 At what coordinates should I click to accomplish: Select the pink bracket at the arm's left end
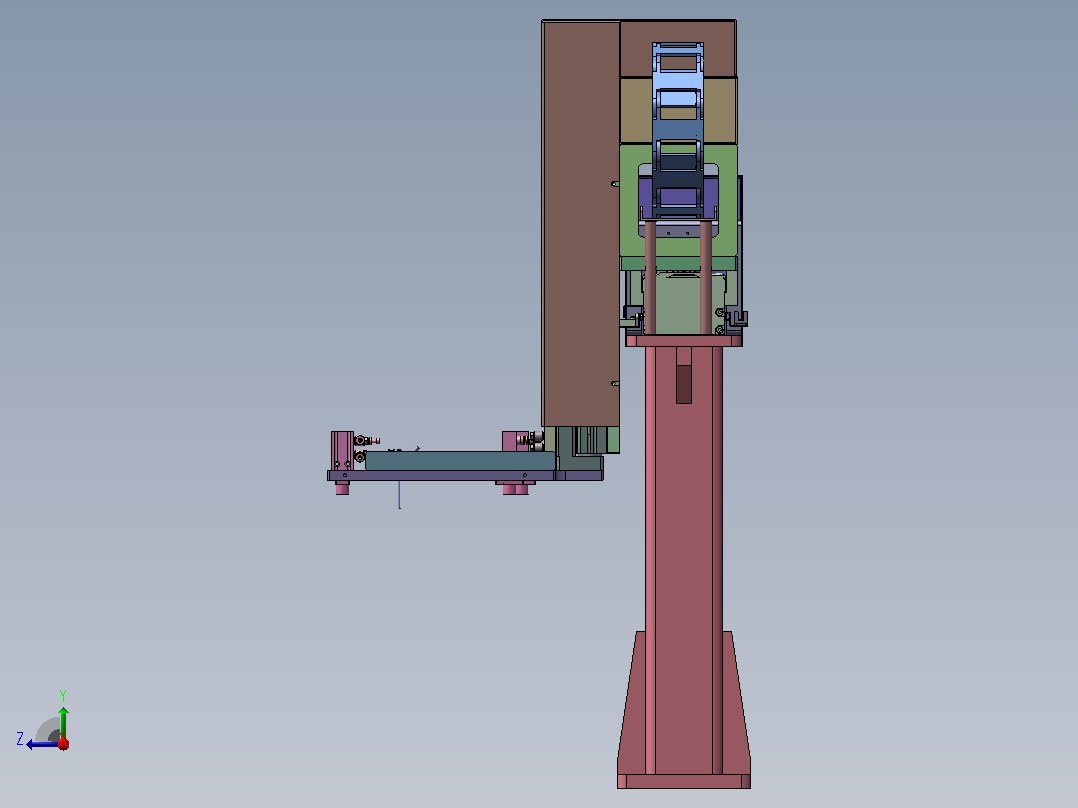tap(342, 451)
